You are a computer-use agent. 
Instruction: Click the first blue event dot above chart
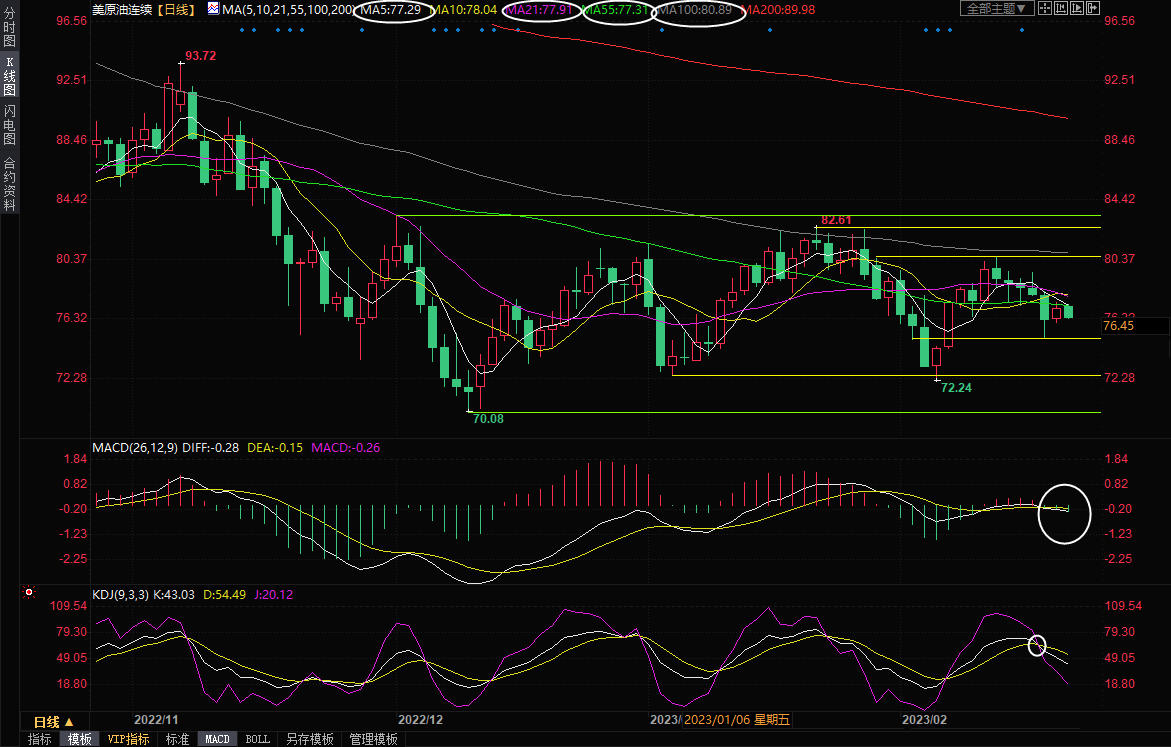click(x=242, y=30)
